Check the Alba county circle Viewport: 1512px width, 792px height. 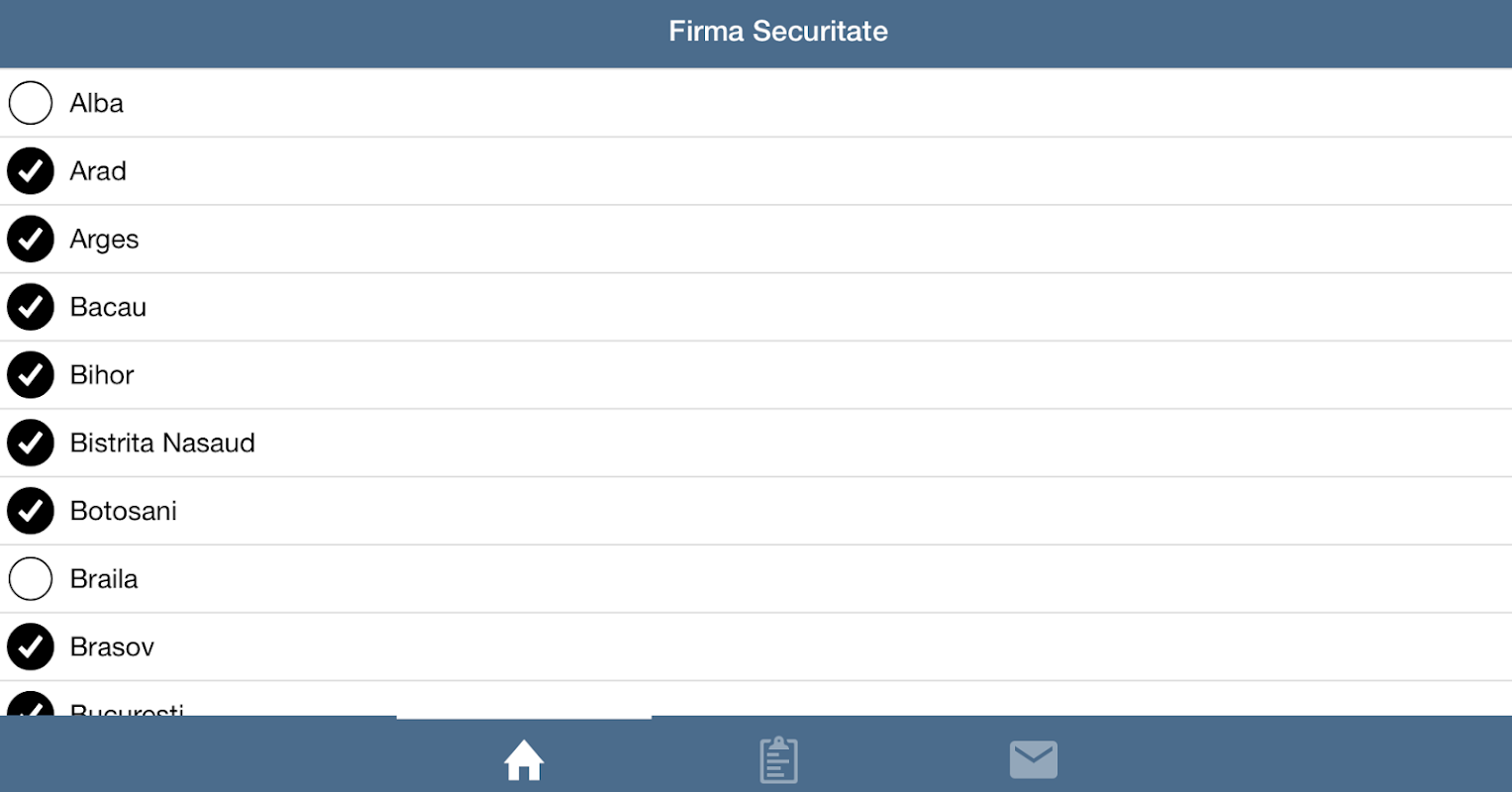click(x=31, y=103)
